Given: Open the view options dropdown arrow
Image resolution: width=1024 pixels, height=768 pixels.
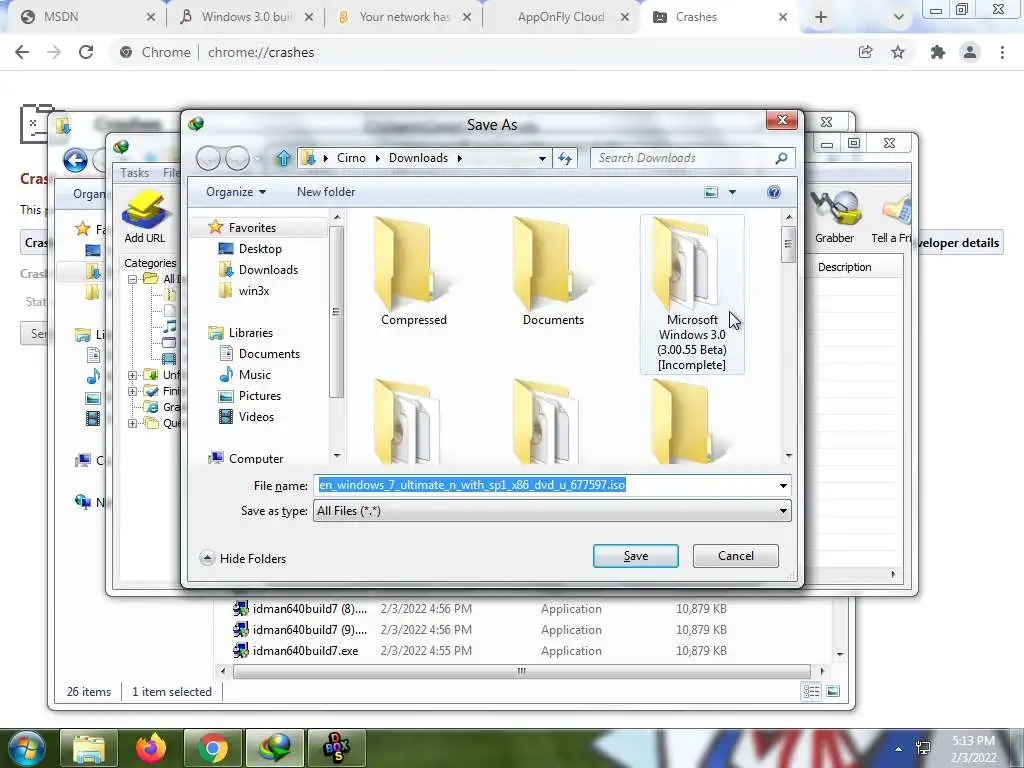Looking at the screenshot, I should click(x=732, y=192).
